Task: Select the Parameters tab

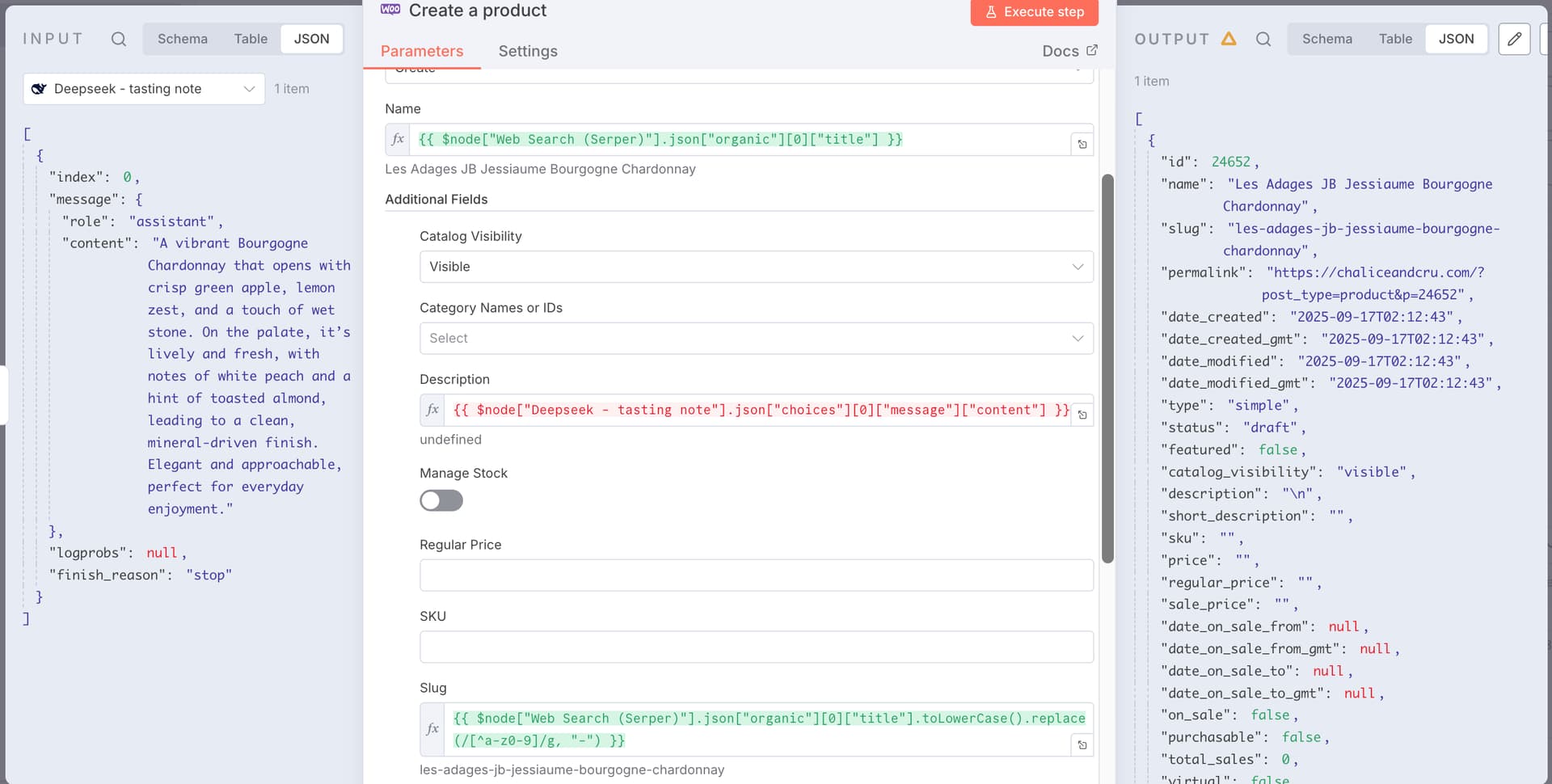Action: tap(422, 51)
